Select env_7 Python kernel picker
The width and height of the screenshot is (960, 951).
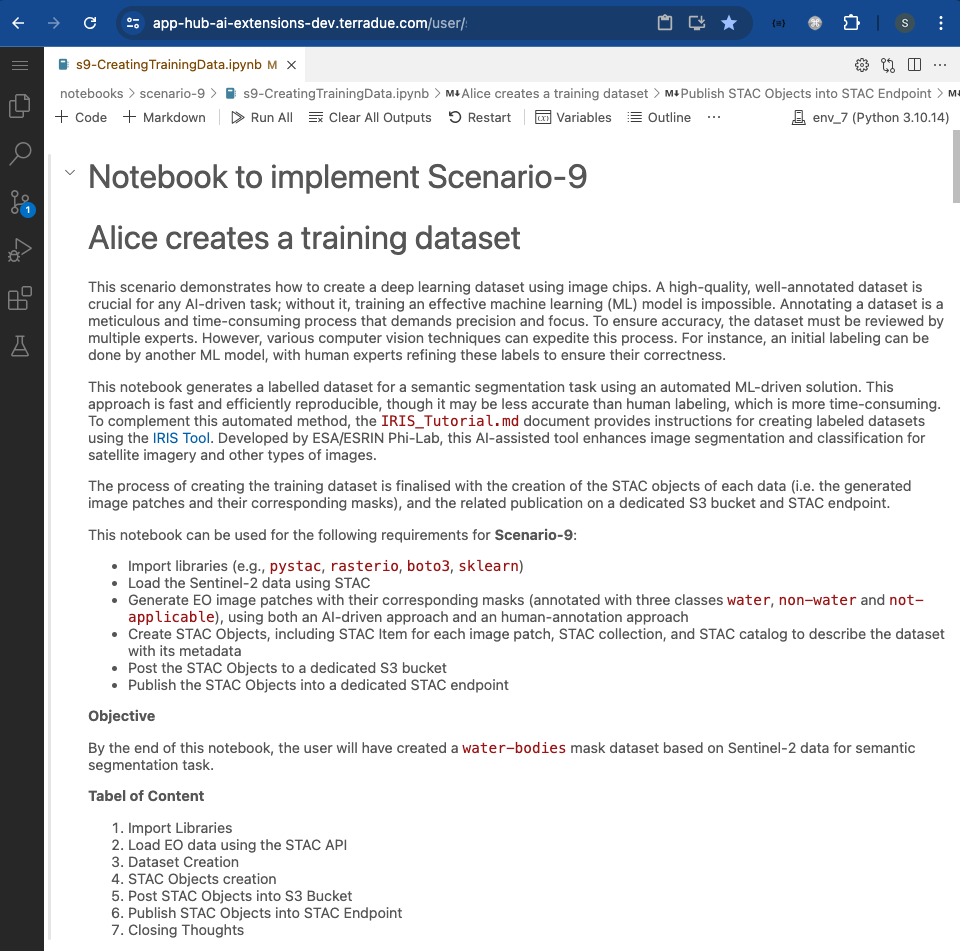[x=869, y=117]
